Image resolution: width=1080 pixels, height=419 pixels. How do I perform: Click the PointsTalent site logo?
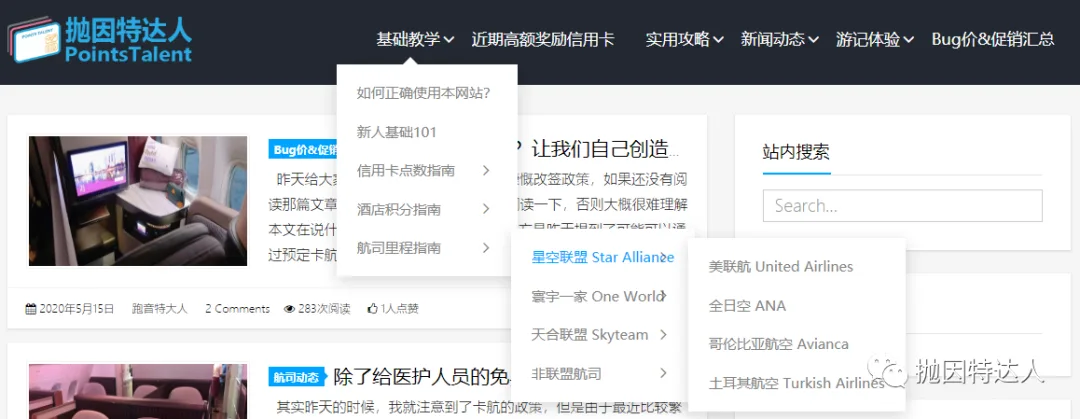click(x=100, y=39)
